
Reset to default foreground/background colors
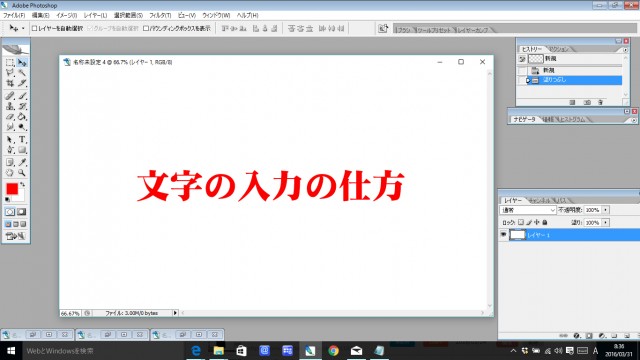pyautogui.click(x=7, y=200)
